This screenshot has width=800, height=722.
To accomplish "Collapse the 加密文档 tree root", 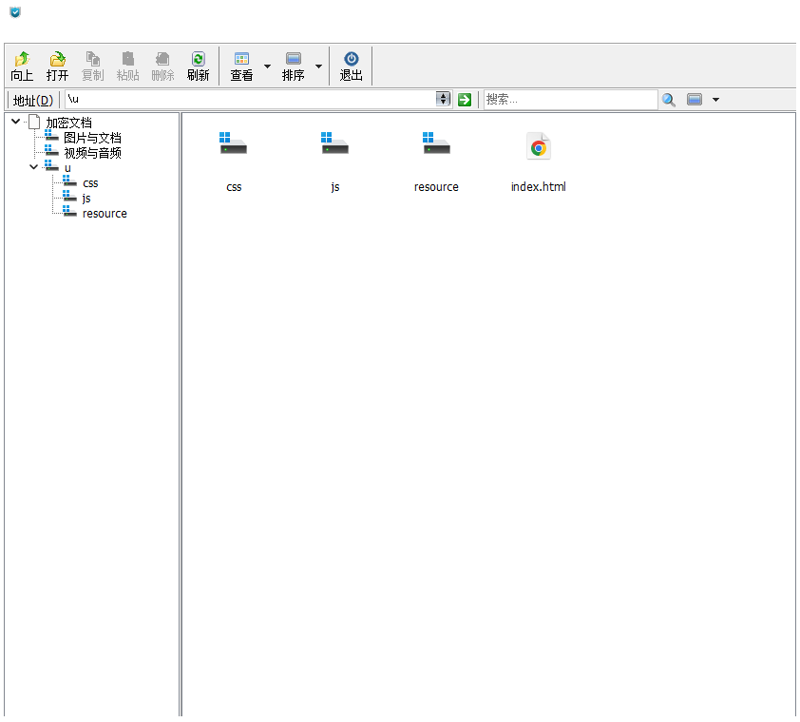I will (x=16, y=121).
